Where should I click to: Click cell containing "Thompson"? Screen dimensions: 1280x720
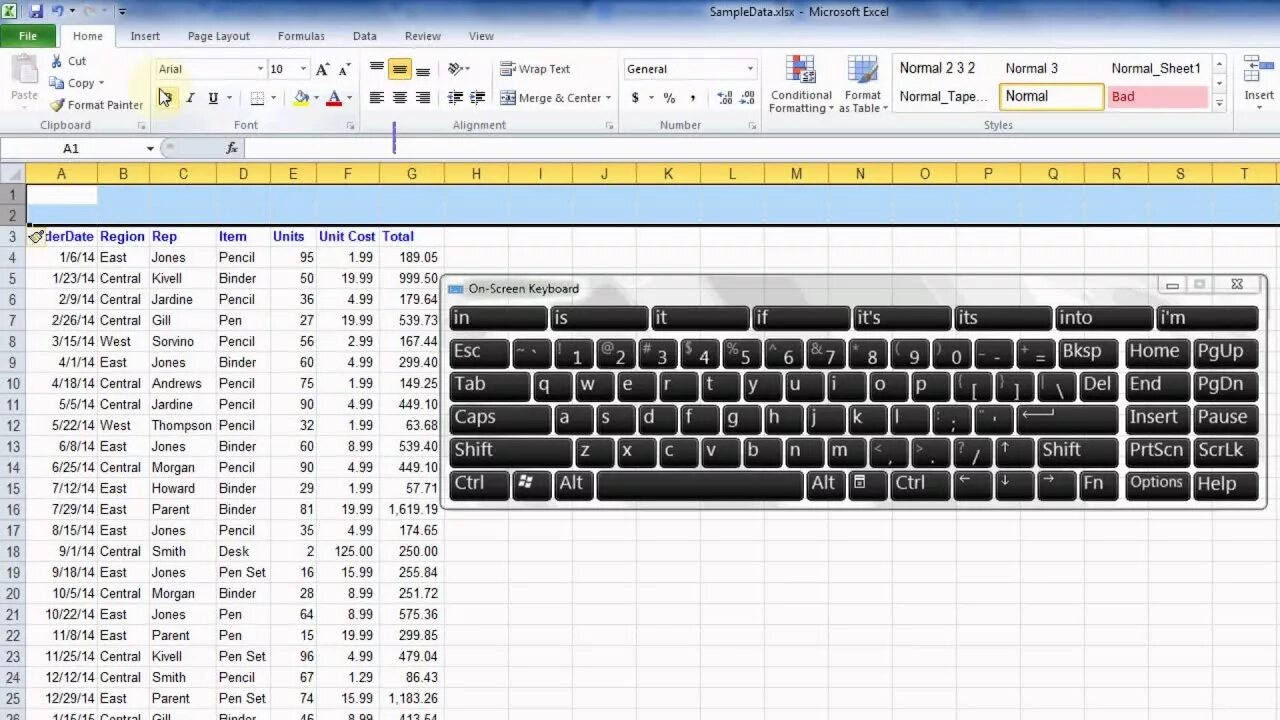pyautogui.click(x=182, y=425)
